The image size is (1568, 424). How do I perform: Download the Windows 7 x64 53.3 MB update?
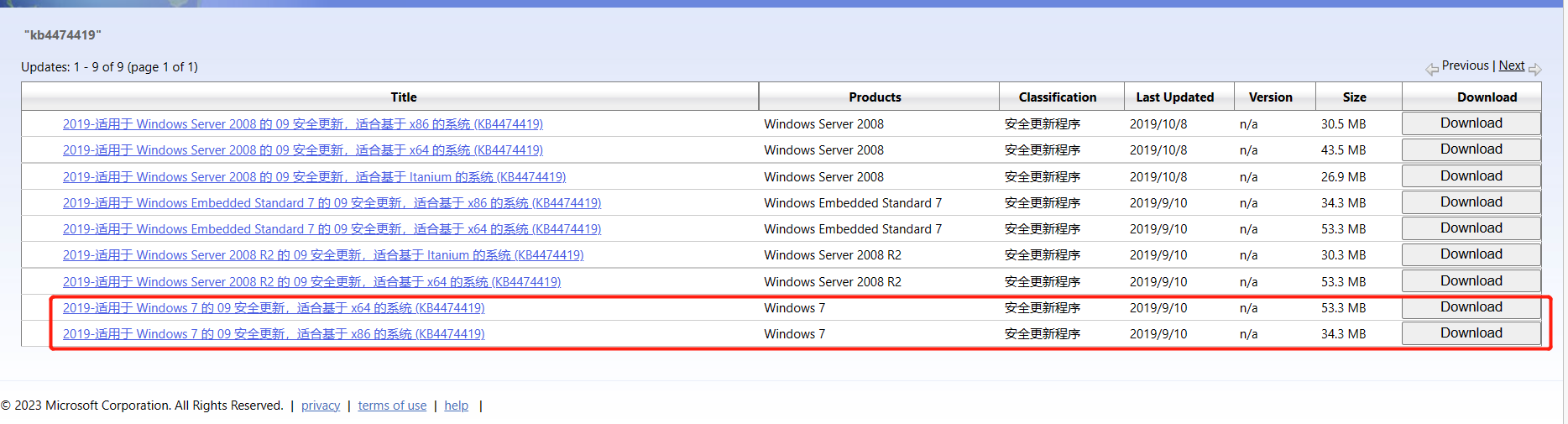[1471, 307]
